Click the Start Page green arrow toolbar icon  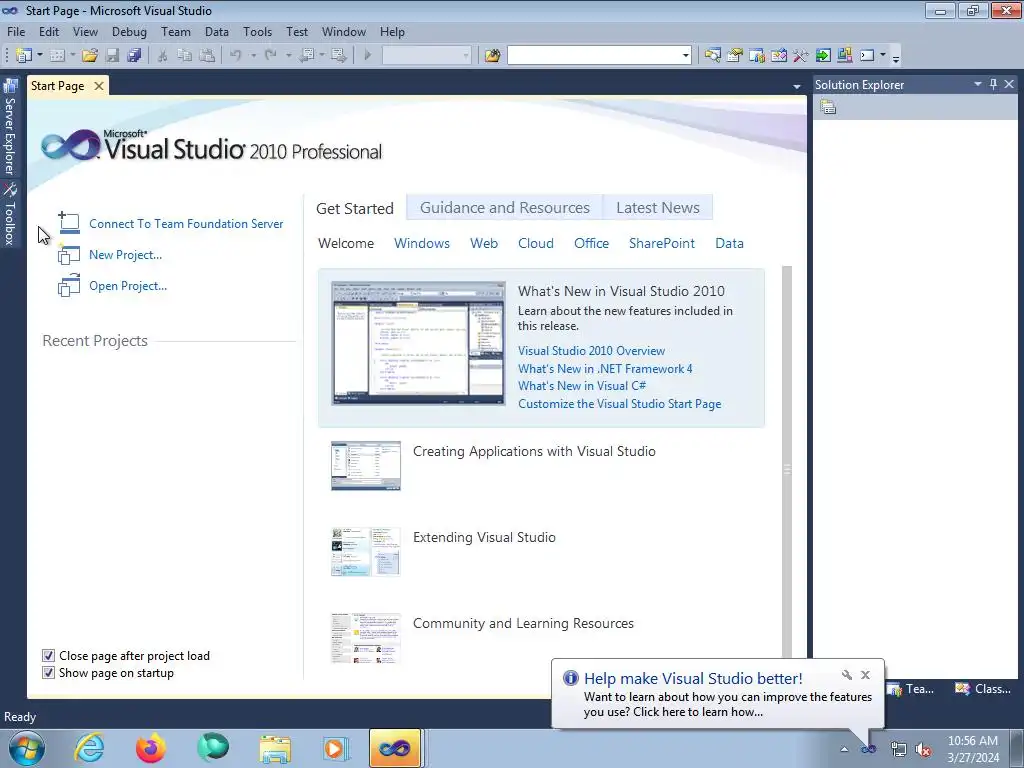pos(823,56)
